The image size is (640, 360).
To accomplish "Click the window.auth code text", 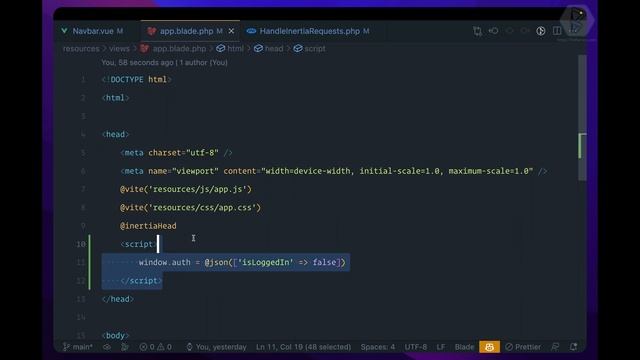I will point(164,262).
